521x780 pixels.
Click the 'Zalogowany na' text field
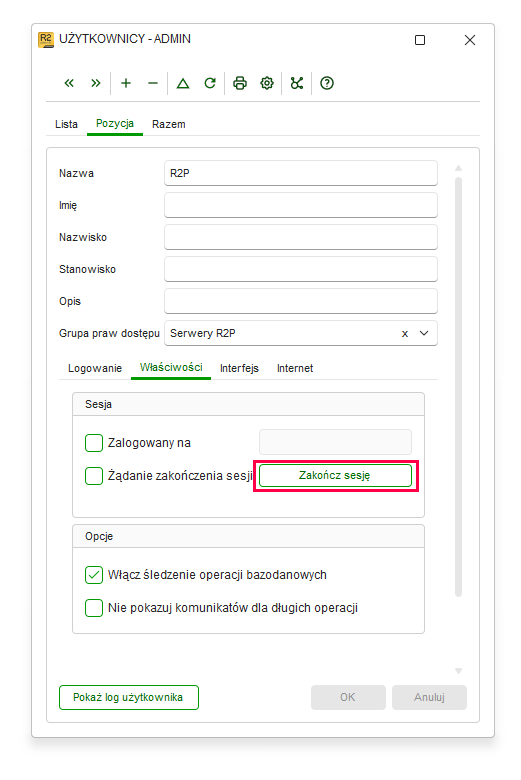335,442
